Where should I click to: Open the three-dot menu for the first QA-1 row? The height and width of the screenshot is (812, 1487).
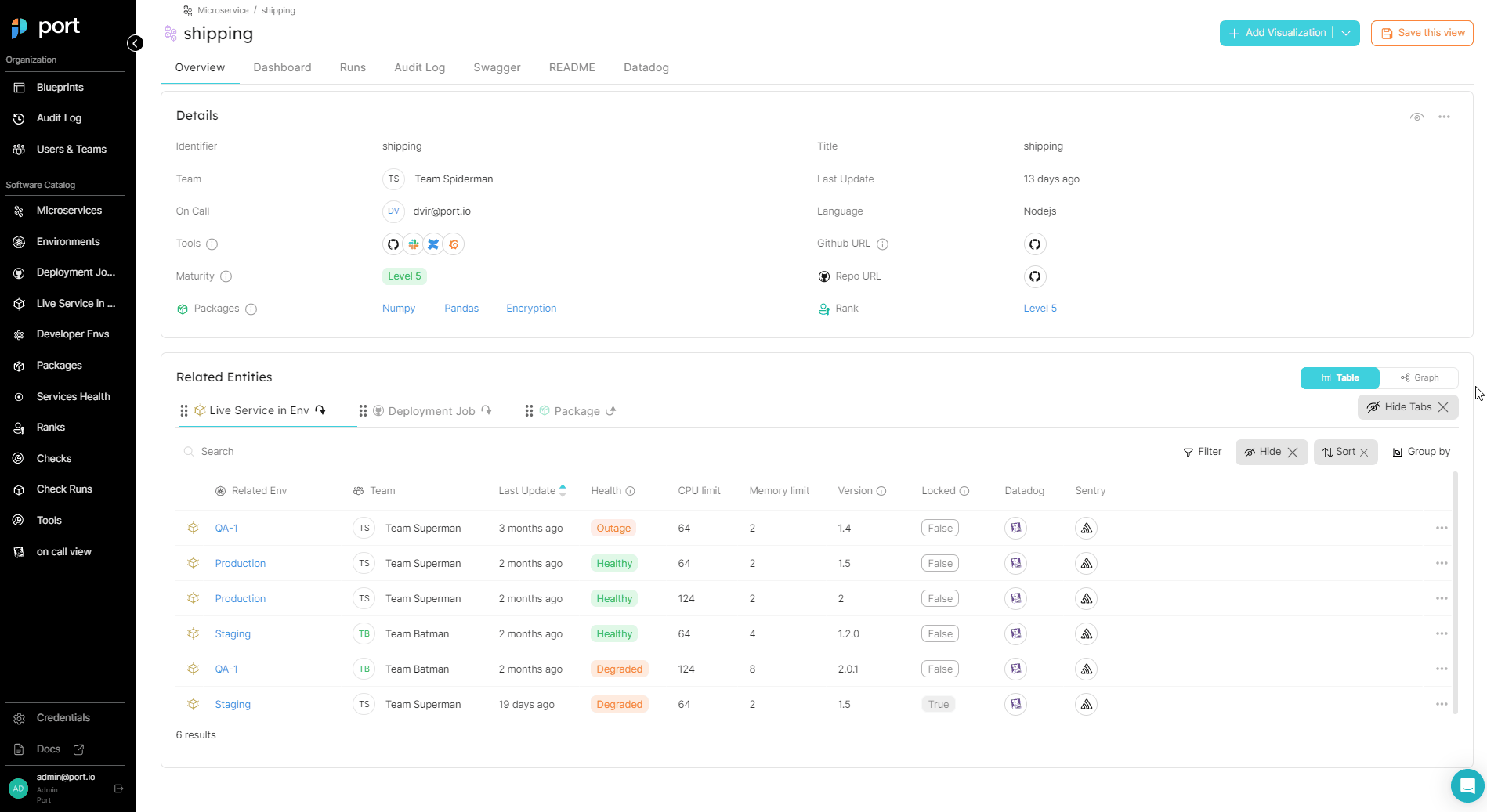tap(1442, 528)
